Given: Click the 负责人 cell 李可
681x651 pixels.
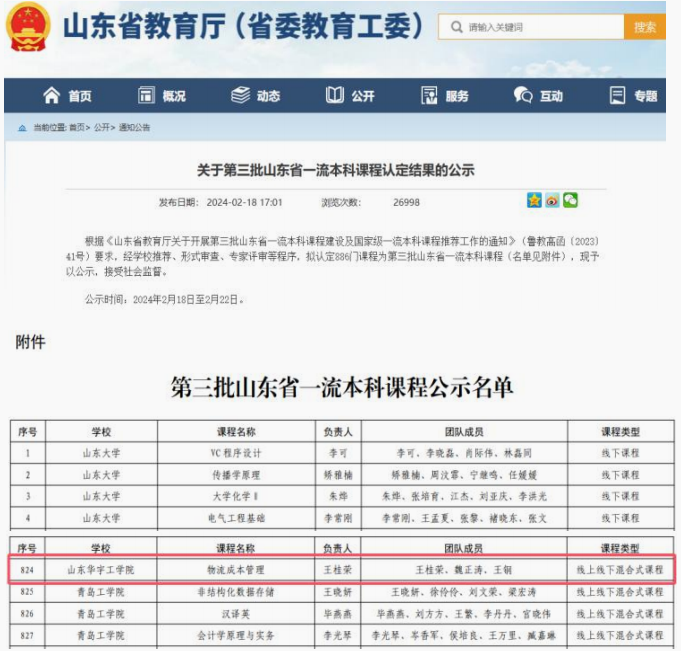Looking at the screenshot, I should point(338,453).
